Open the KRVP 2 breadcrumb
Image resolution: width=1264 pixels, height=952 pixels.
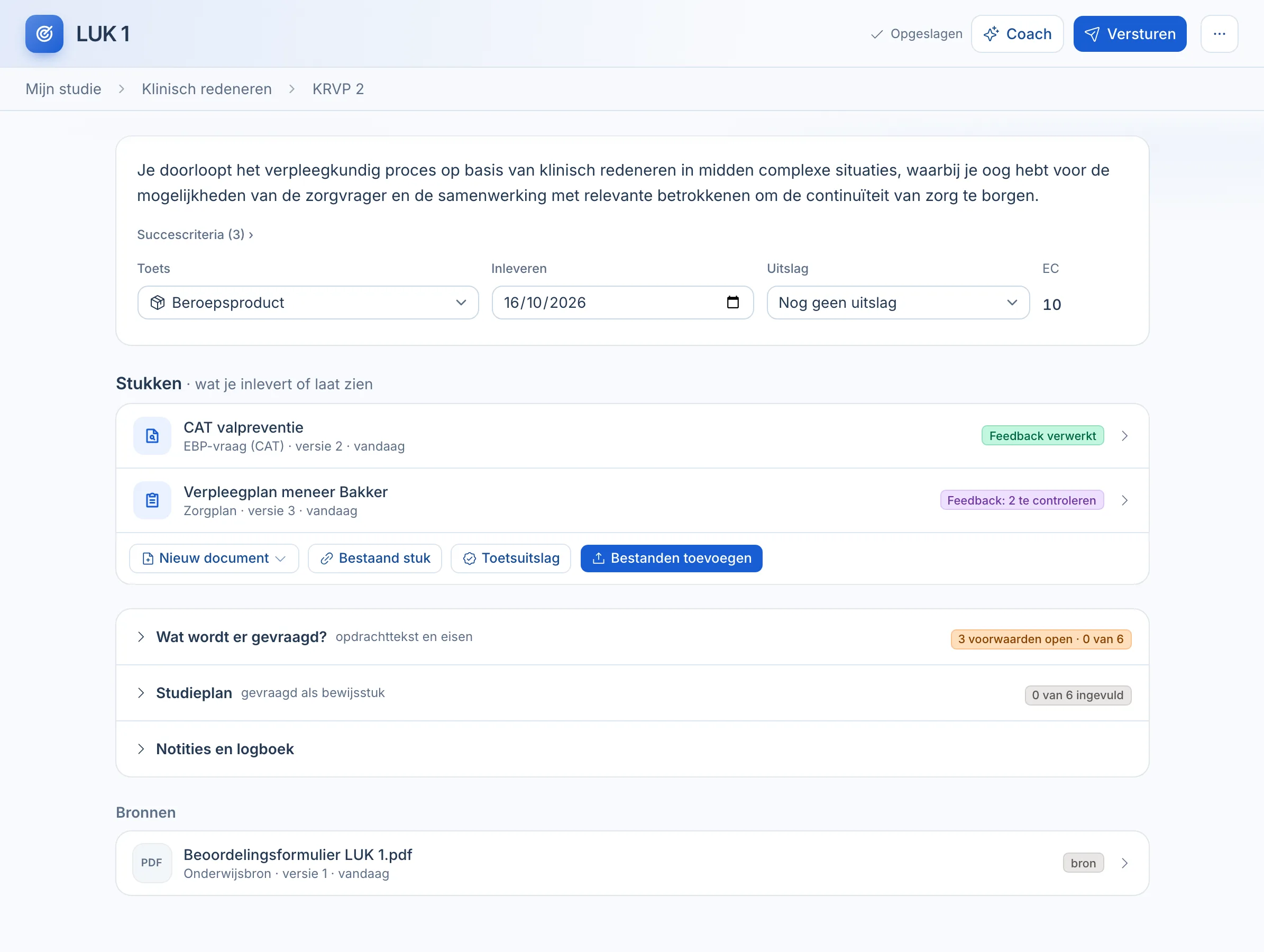[x=338, y=89]
